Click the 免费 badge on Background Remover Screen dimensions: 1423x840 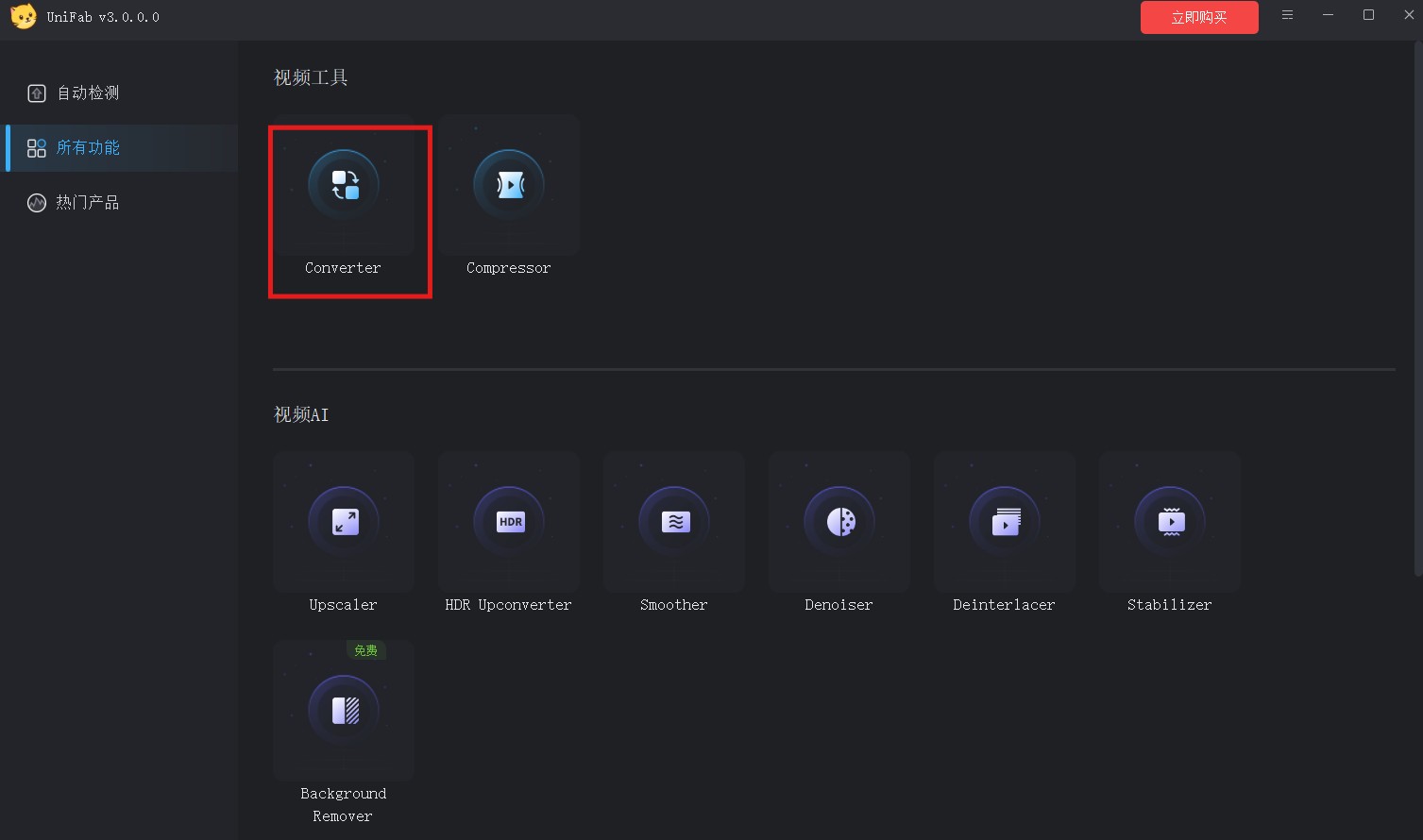point(365,650)
